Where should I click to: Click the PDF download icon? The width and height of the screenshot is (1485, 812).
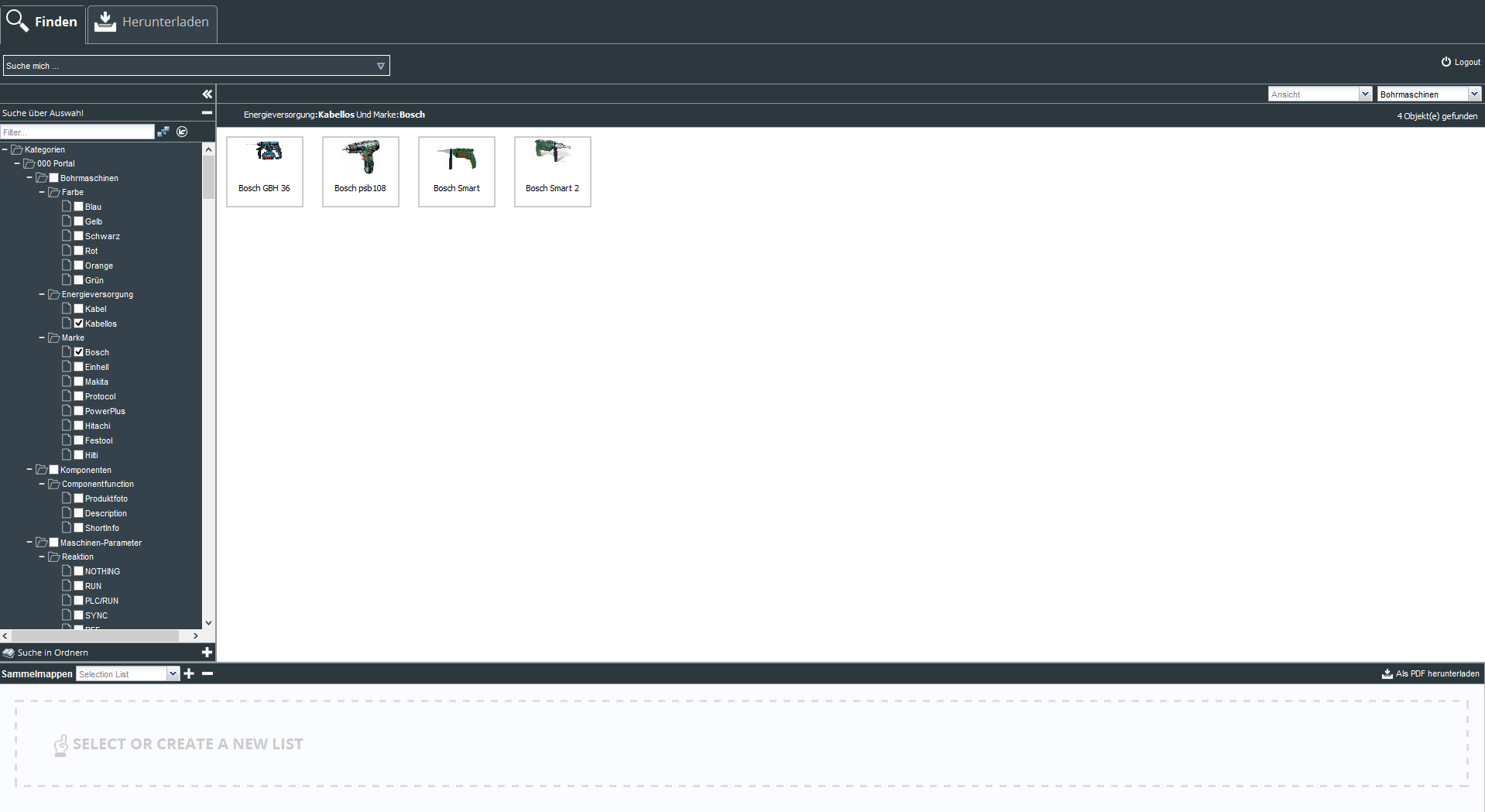1387,673
